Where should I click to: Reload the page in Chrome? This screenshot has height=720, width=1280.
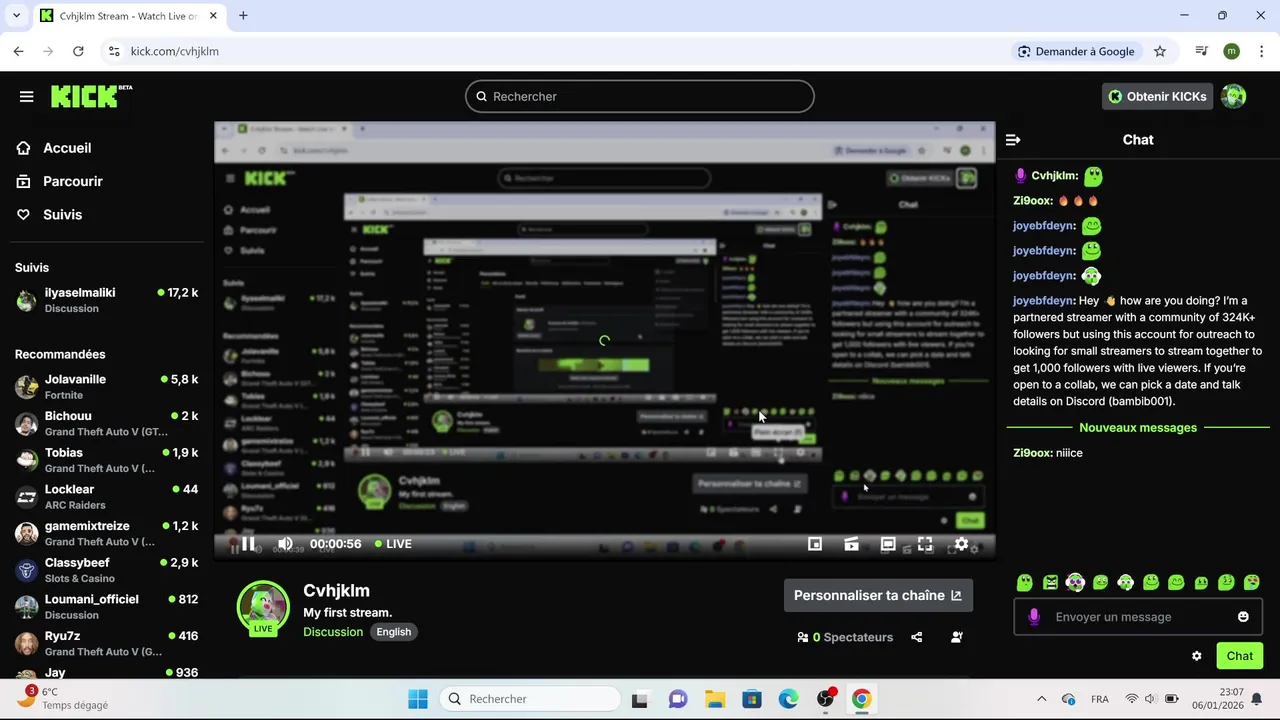coord(78,51)
